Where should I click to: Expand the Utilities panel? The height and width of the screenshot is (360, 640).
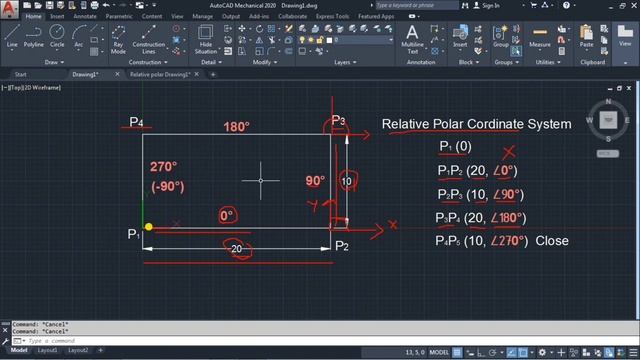coord(548,62)
